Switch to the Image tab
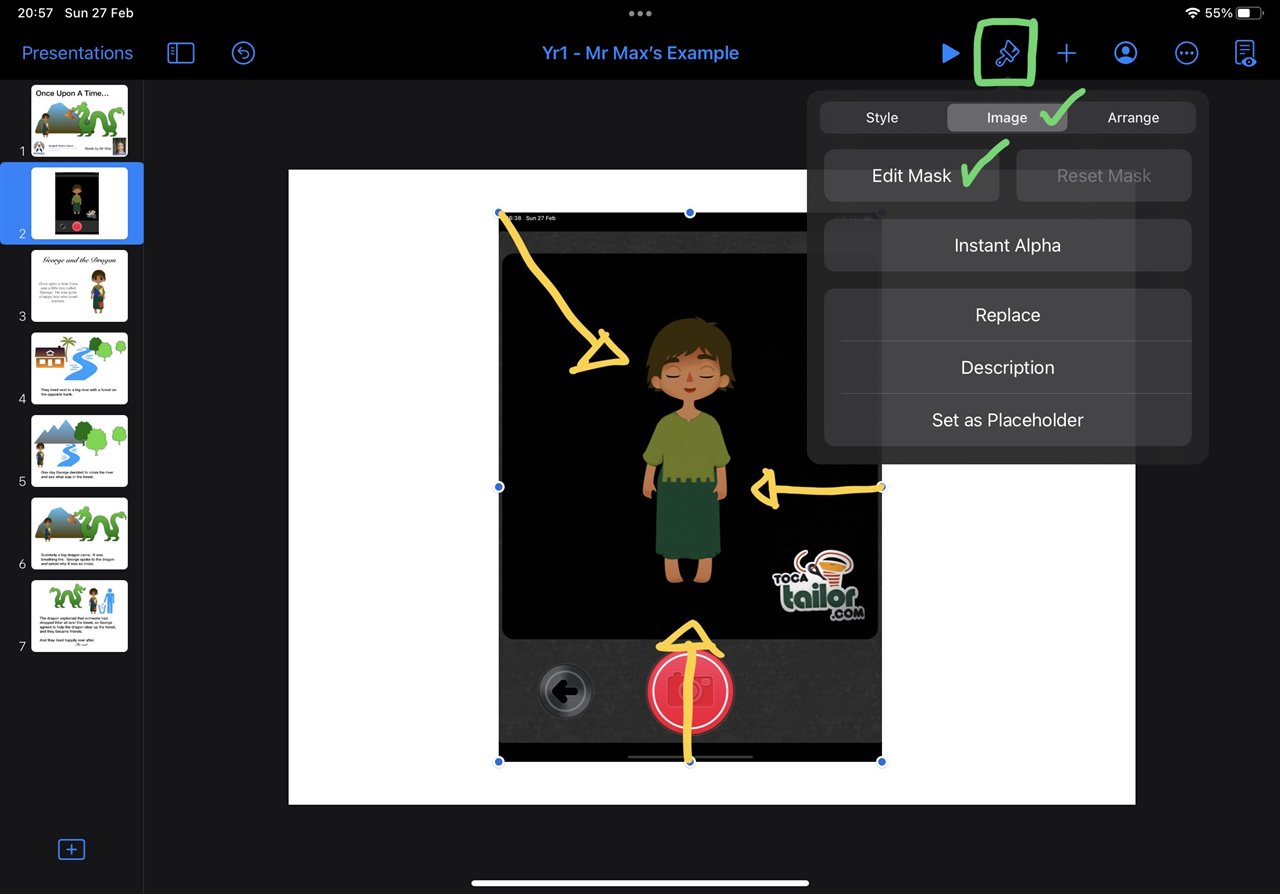Image resolution: width=1280 pixels, height=894 pixels. [1007, 117]
